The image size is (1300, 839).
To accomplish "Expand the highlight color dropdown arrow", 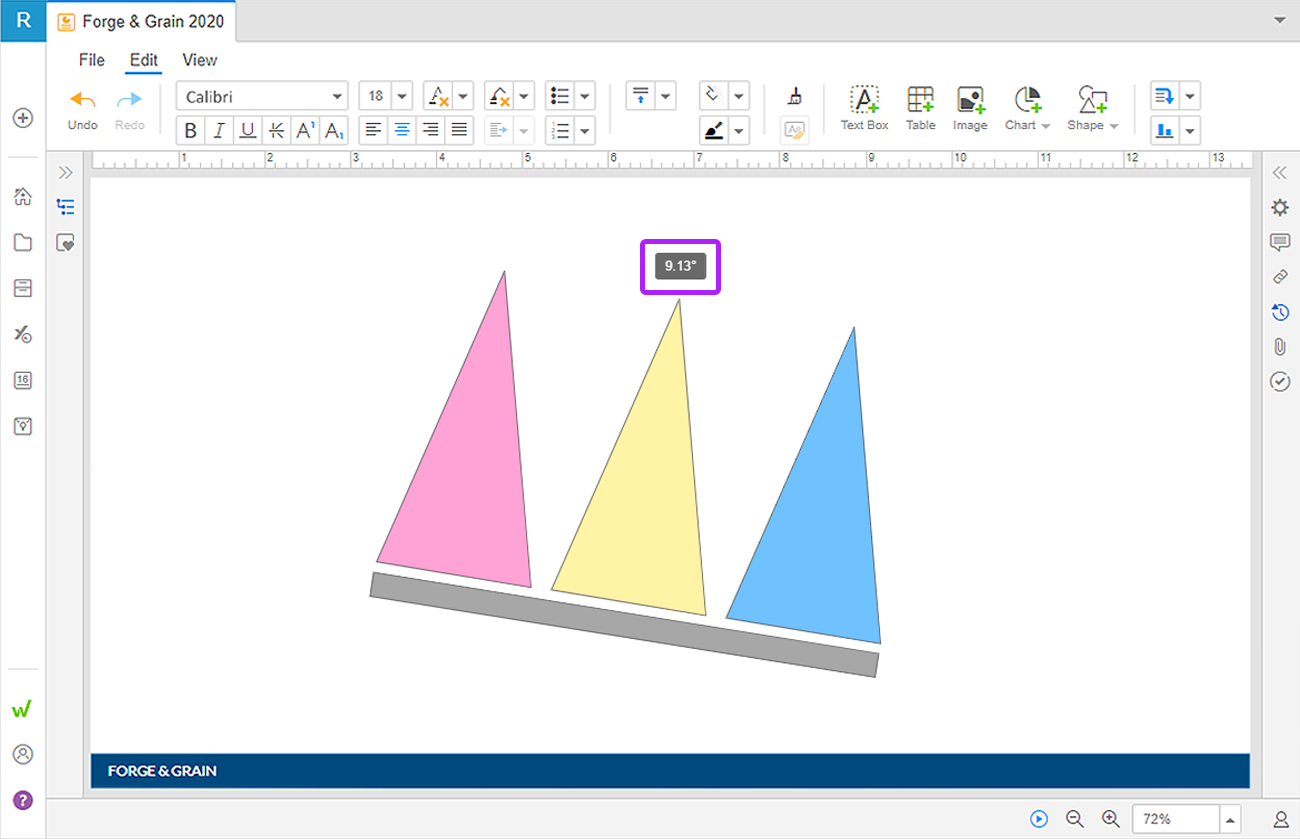I will pos(524,96).
